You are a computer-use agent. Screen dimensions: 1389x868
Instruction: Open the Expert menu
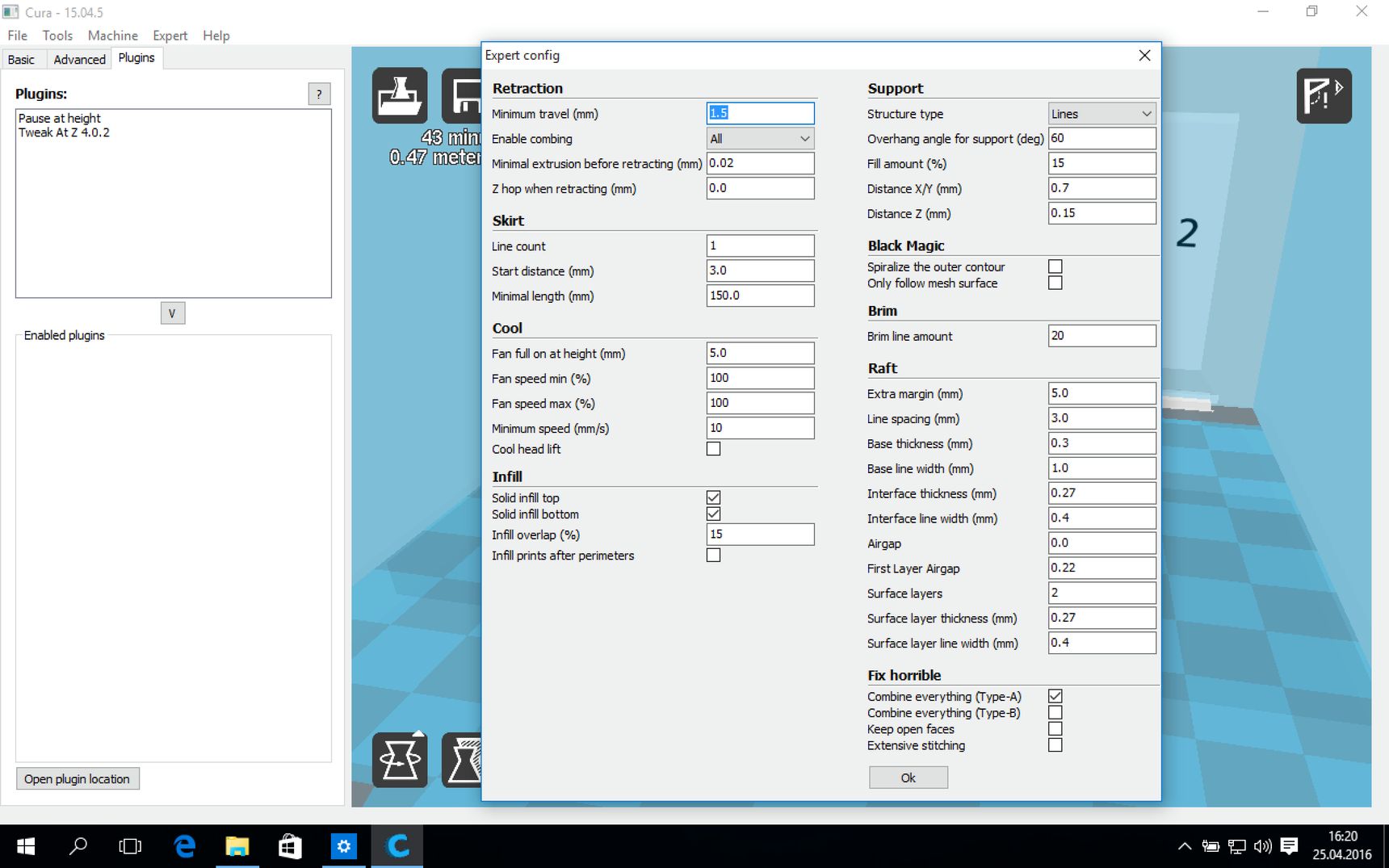(170, 36)
